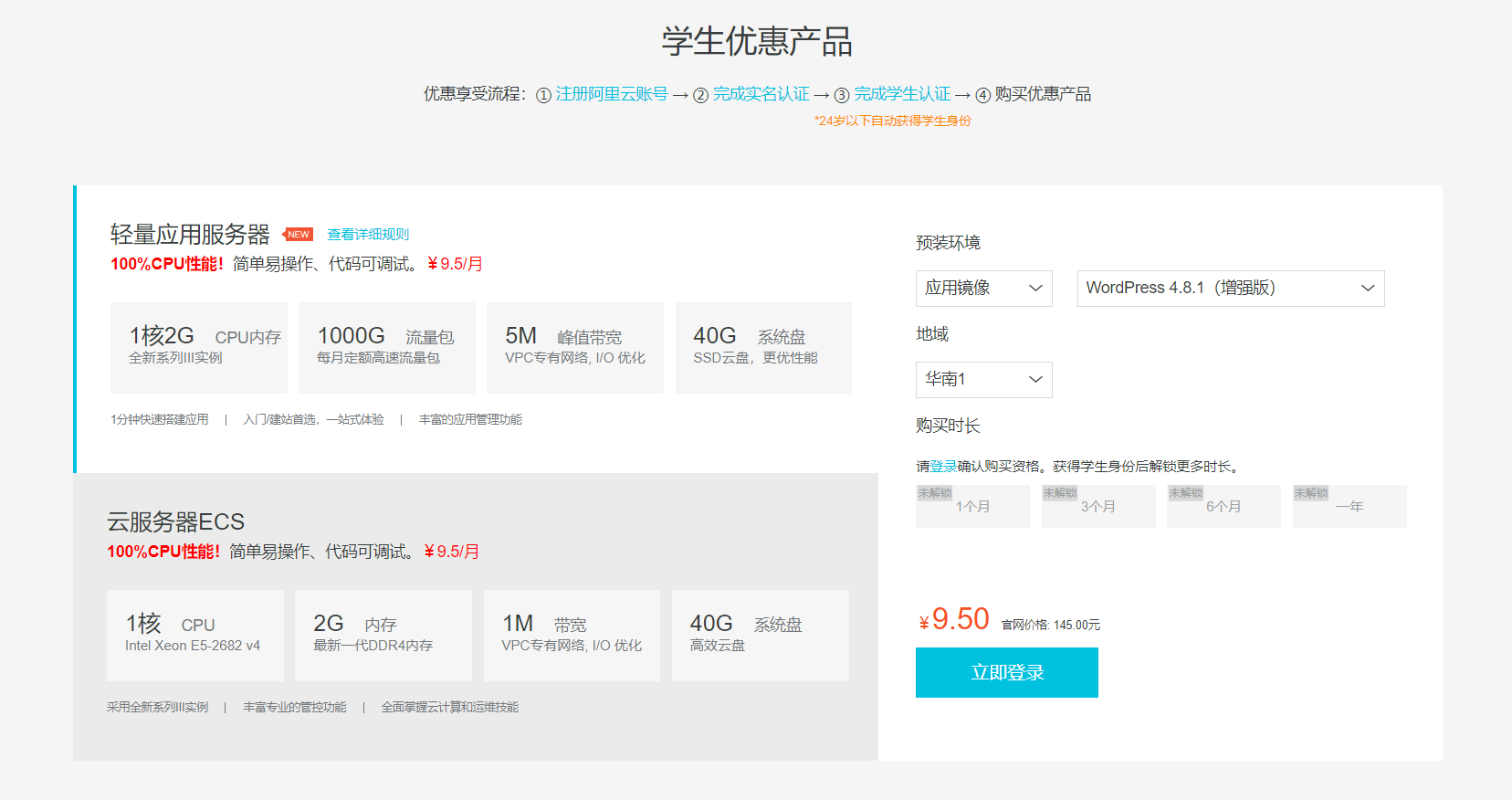Switch to the 轻量应用服务器 product tab
The image size is (1512, 800).
click(190, 235)
